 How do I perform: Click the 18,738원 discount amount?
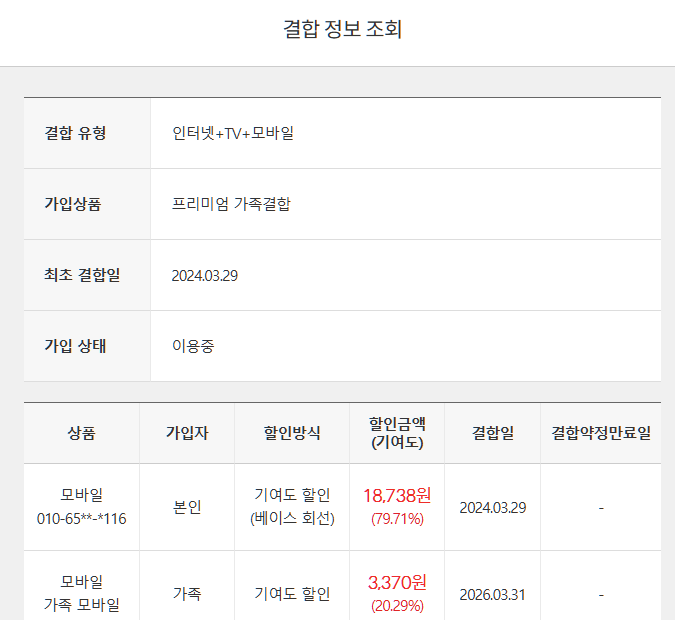click(397, 496)
